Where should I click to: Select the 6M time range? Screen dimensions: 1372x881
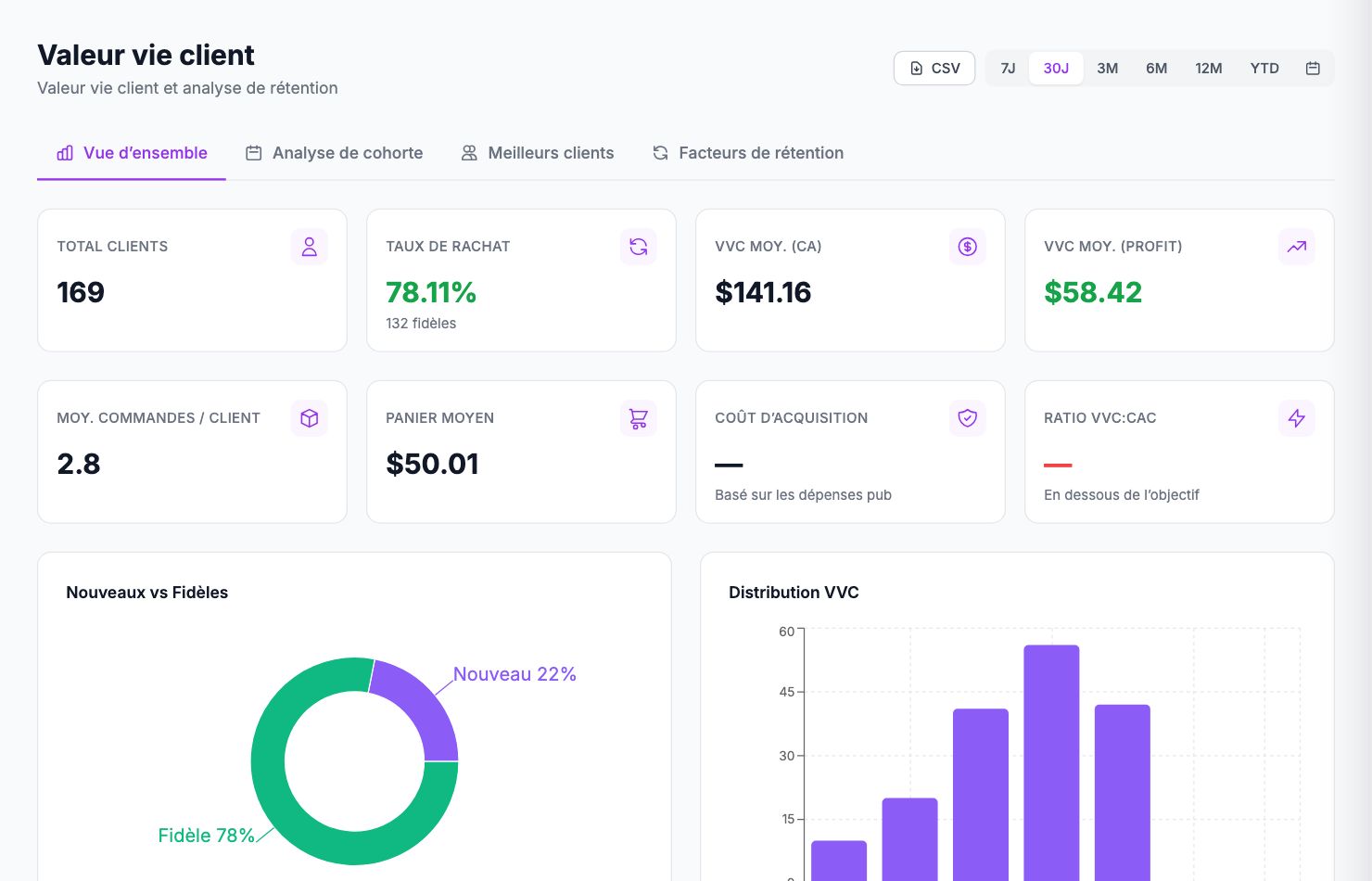[1156, 68]
